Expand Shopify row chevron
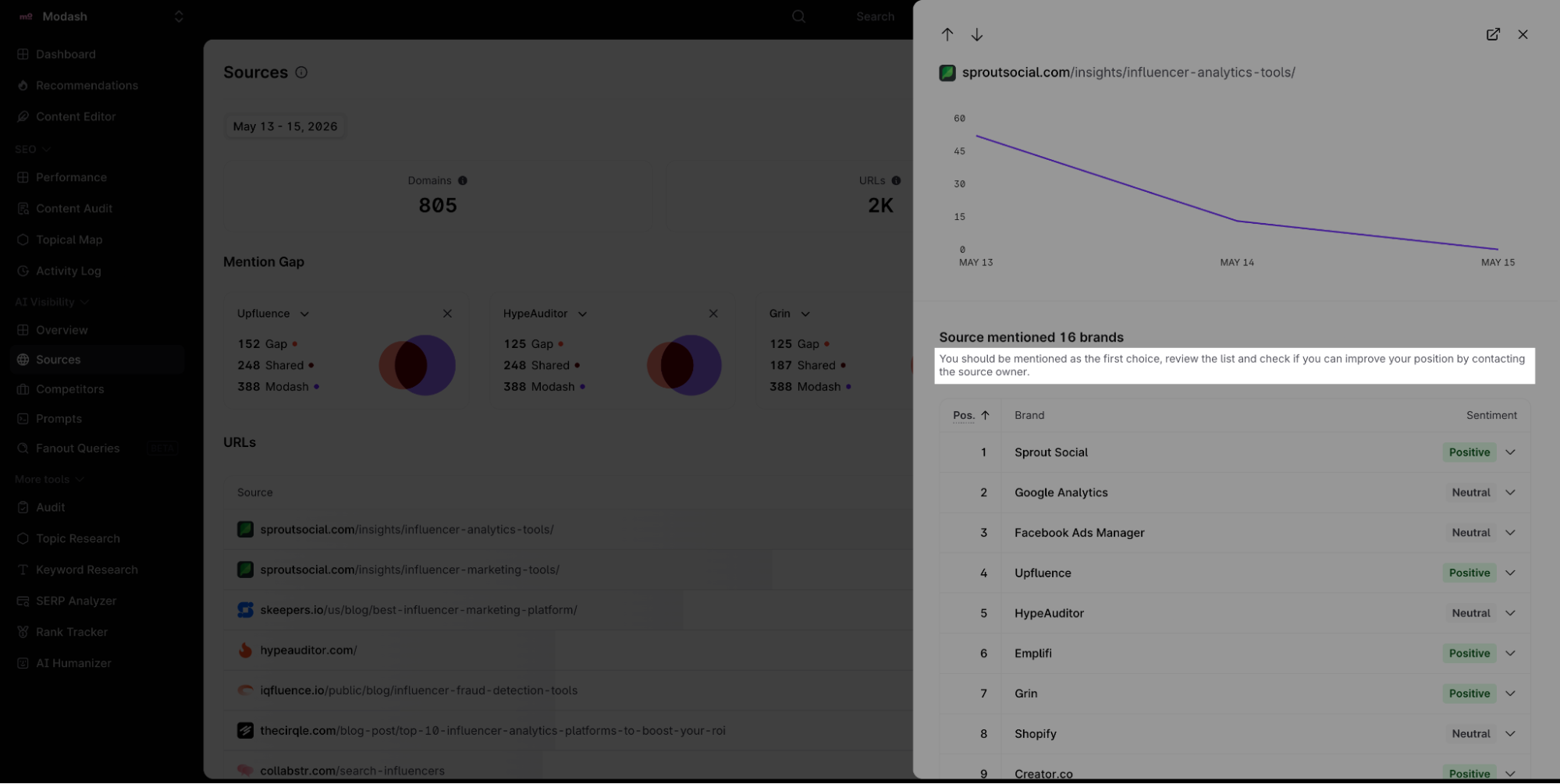This screenshot has height=784, width=1560. pyautogui.click(x=1509, y=733)
